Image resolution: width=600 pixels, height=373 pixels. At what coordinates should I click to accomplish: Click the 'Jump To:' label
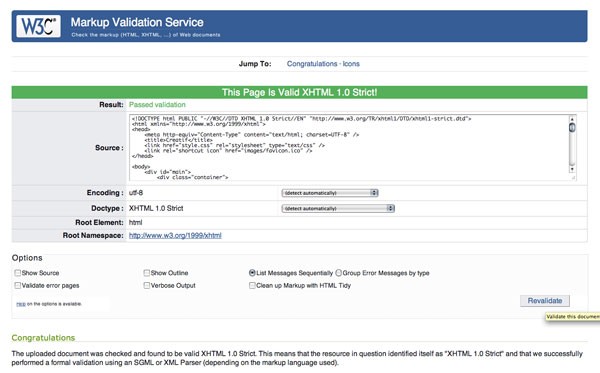point(255,64)
